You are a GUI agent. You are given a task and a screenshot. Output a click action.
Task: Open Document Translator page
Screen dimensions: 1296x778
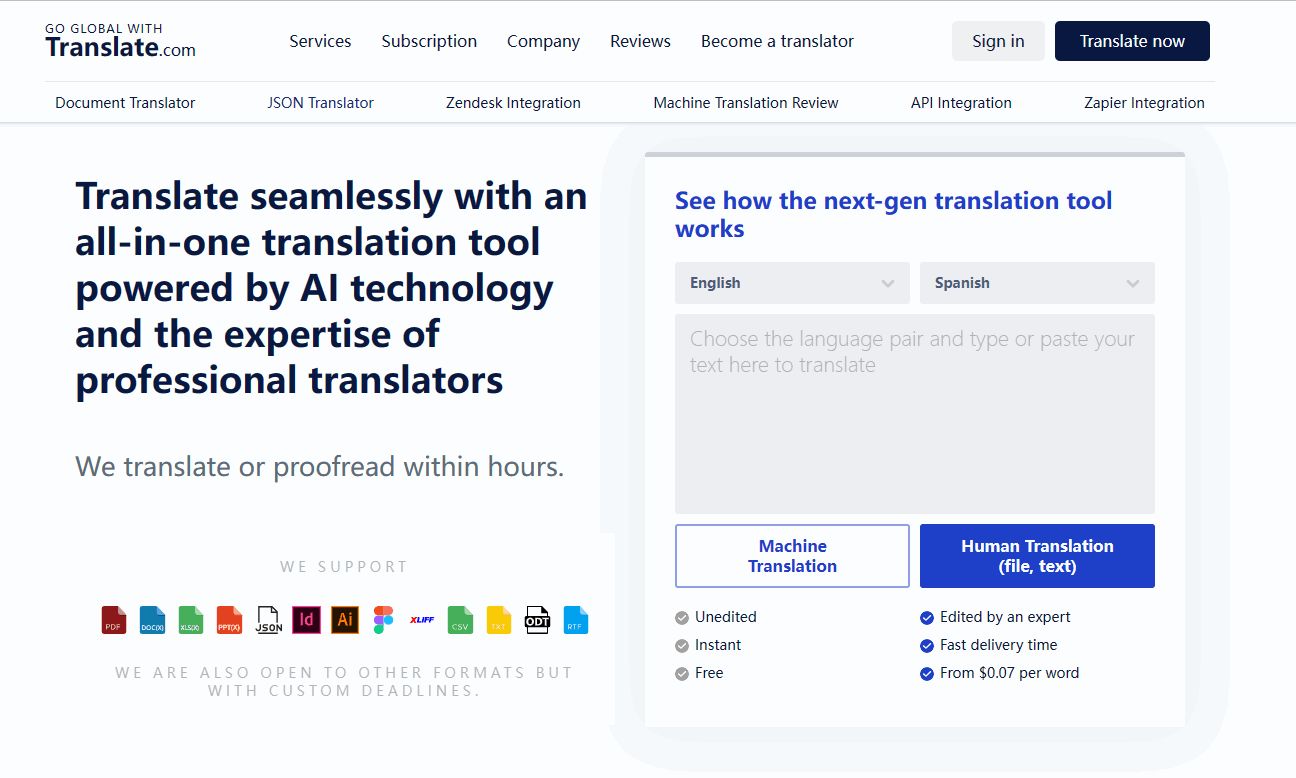pos(125,103)
